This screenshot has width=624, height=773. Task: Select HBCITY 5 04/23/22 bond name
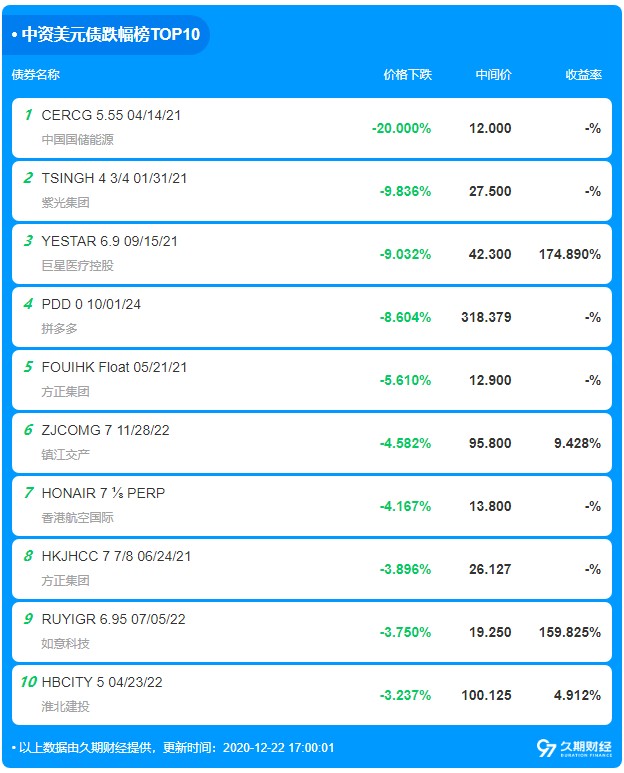102,682
